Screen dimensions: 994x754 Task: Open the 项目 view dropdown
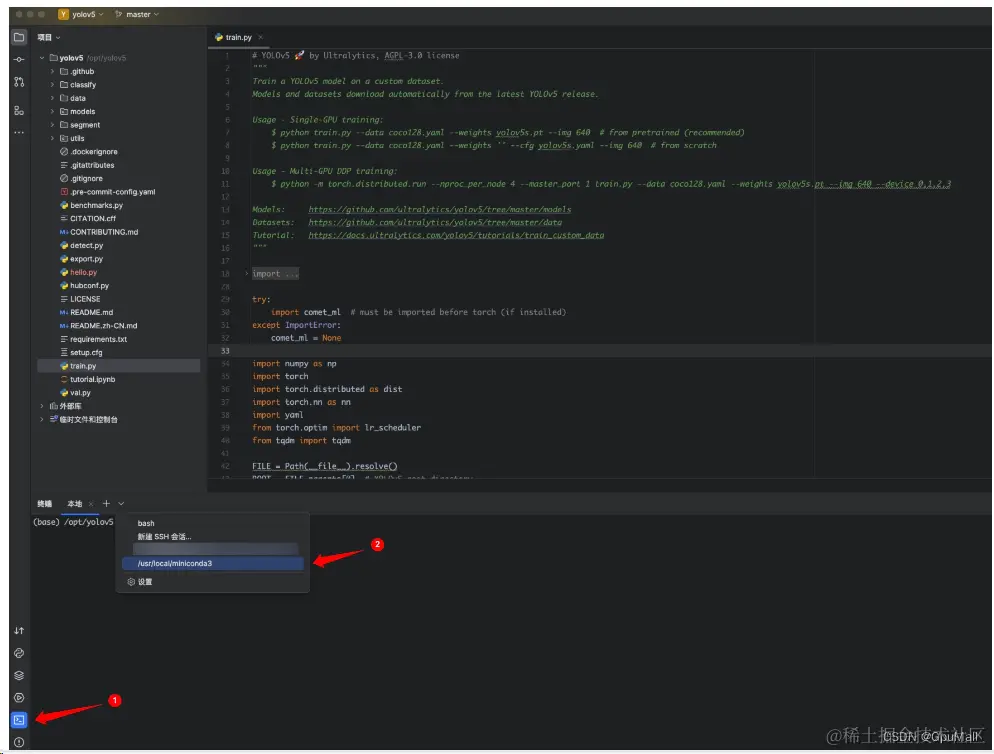pyautogui.click(x=49, y=37)
